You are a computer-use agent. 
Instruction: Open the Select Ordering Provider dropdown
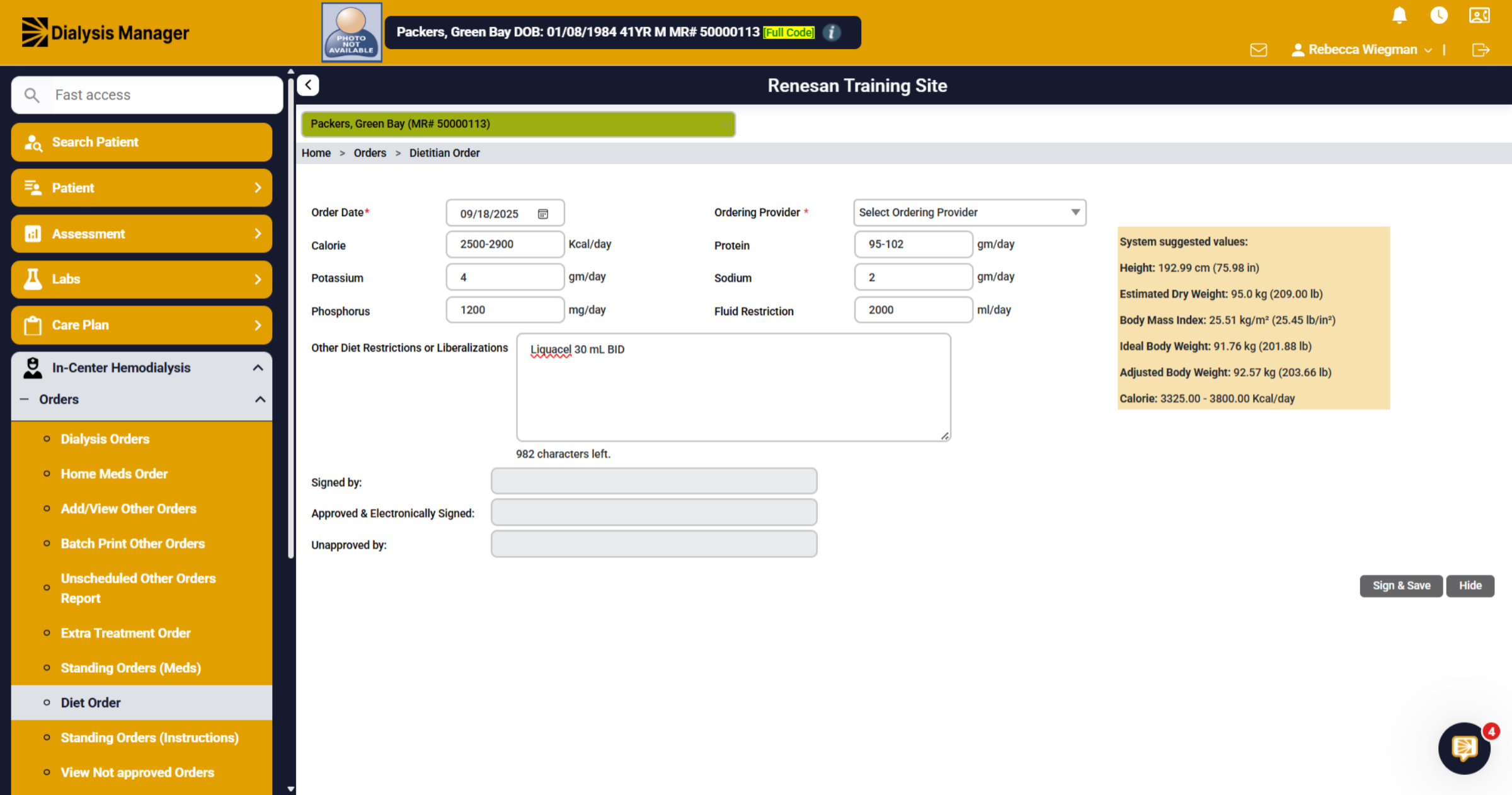coord(969,212)
